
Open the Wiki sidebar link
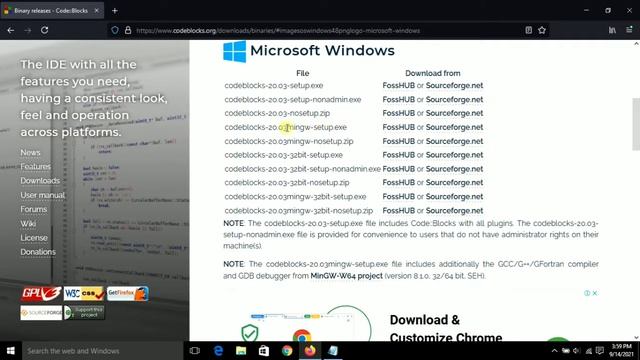pos(28,224)
